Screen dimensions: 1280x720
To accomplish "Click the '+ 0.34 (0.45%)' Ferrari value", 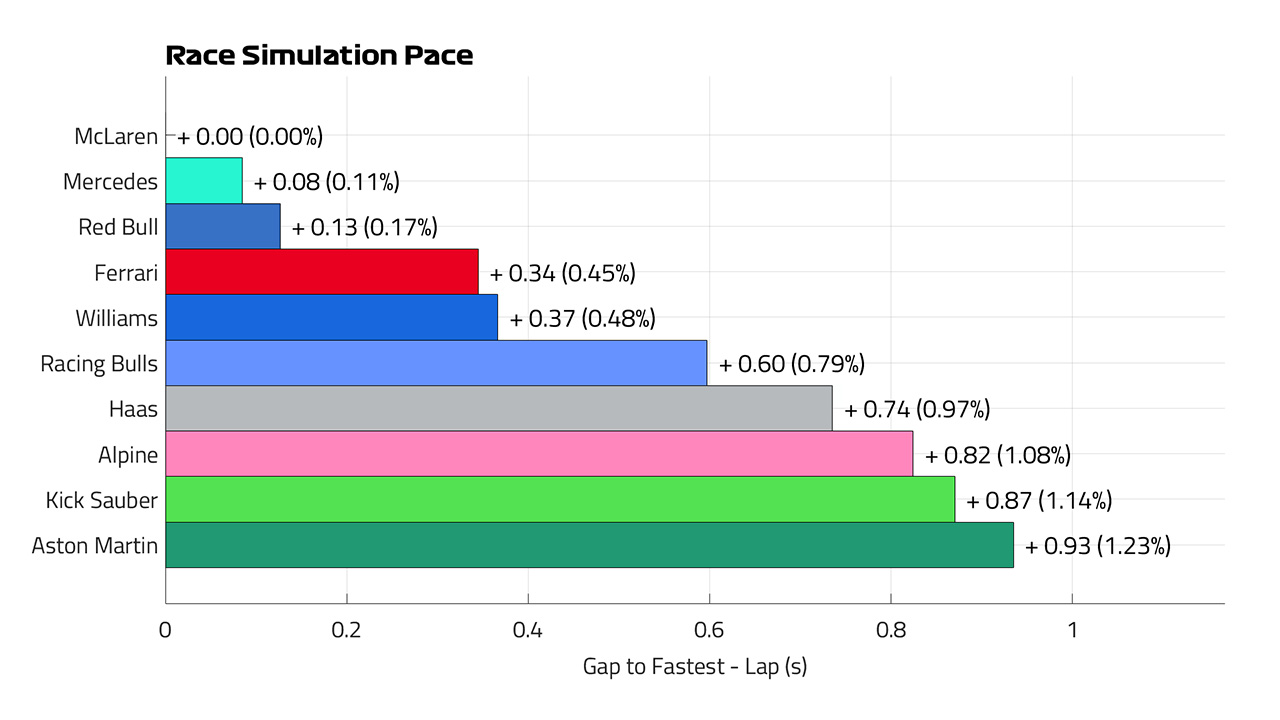I will pyautogui.click(x=563, y=273).
